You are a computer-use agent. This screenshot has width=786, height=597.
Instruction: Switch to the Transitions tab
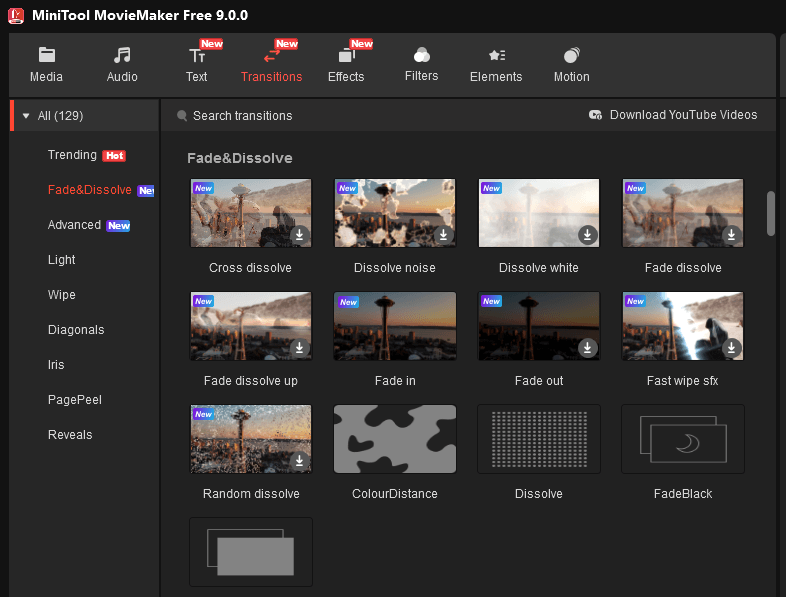click(x=271, y=65)
